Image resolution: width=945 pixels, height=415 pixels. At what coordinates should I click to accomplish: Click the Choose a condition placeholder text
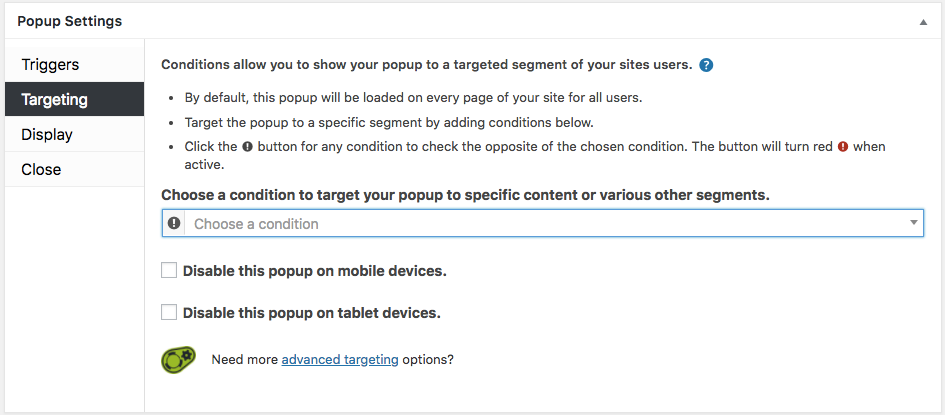pos(256,224)
